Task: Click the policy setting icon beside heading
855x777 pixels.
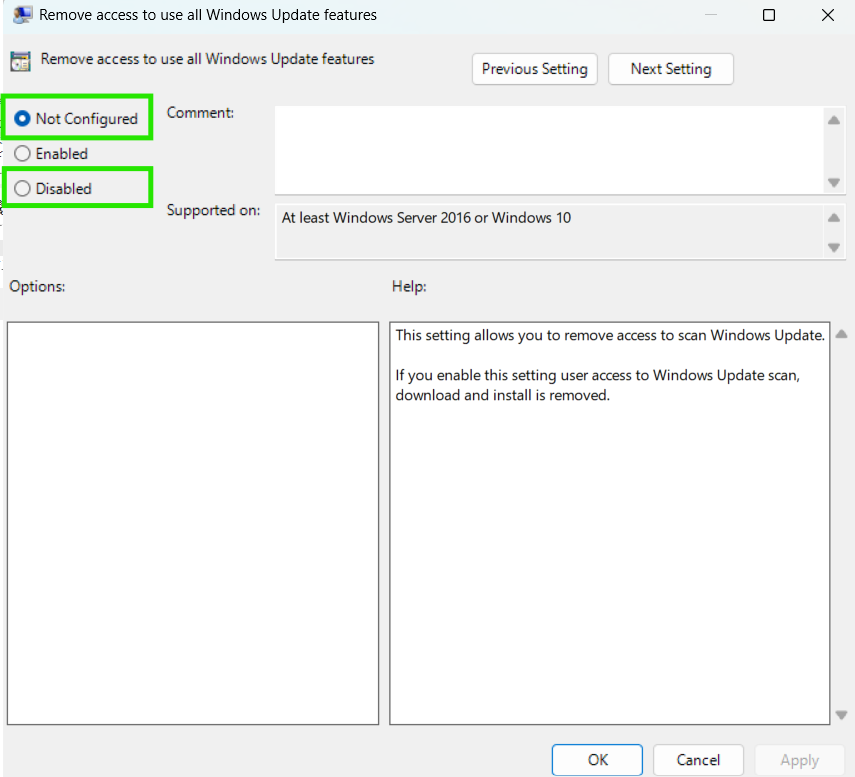Action: click(21, 61)
